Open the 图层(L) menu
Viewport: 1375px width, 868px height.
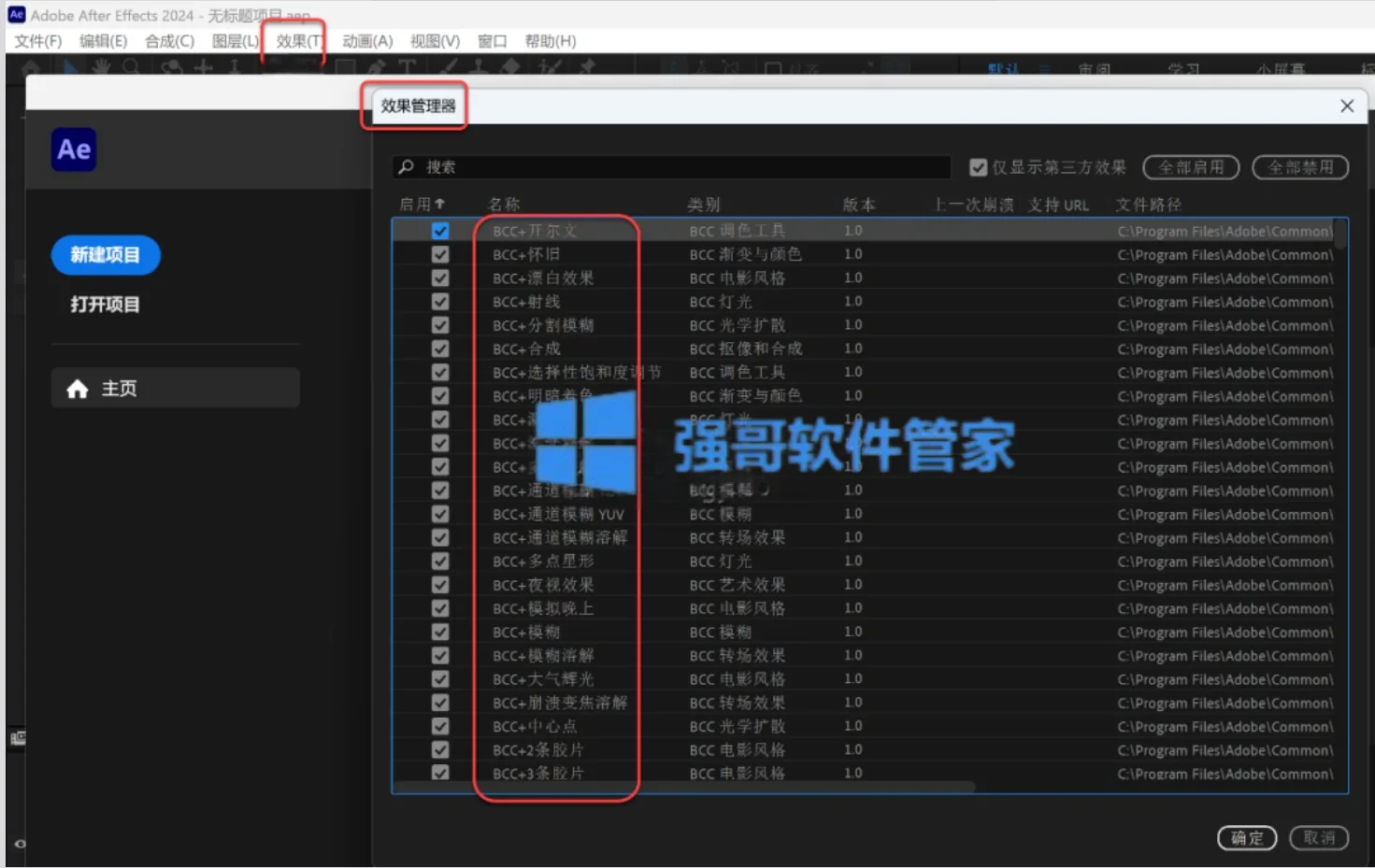coord(236,41)
